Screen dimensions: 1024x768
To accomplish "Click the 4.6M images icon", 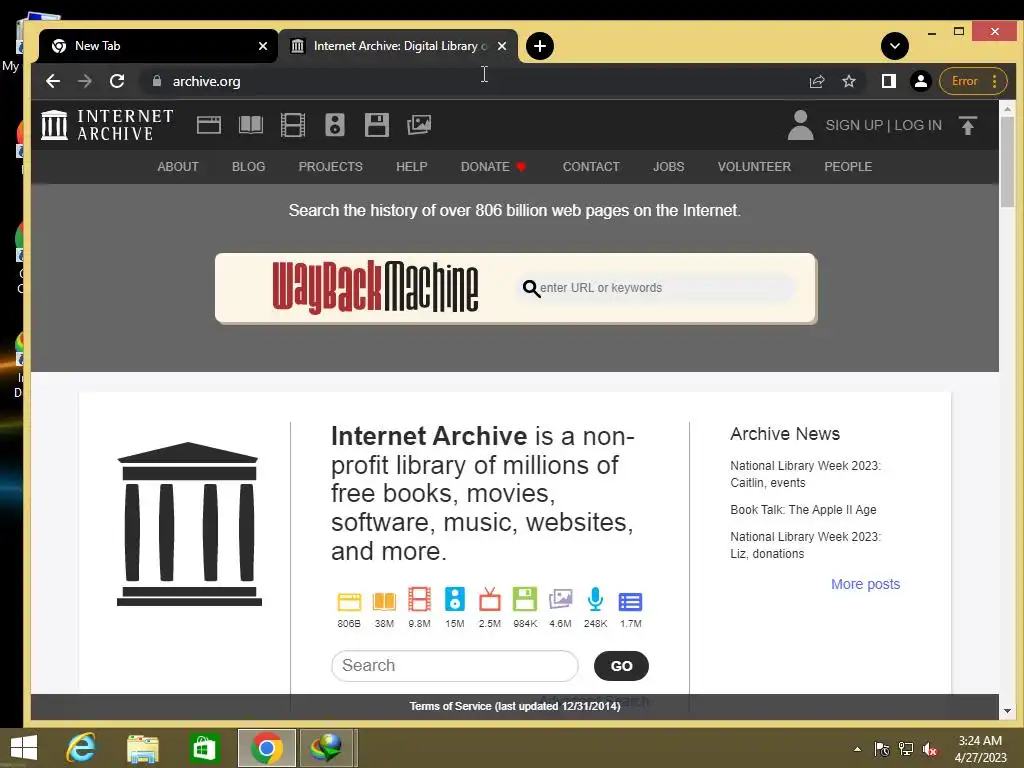I will (560, 600).
